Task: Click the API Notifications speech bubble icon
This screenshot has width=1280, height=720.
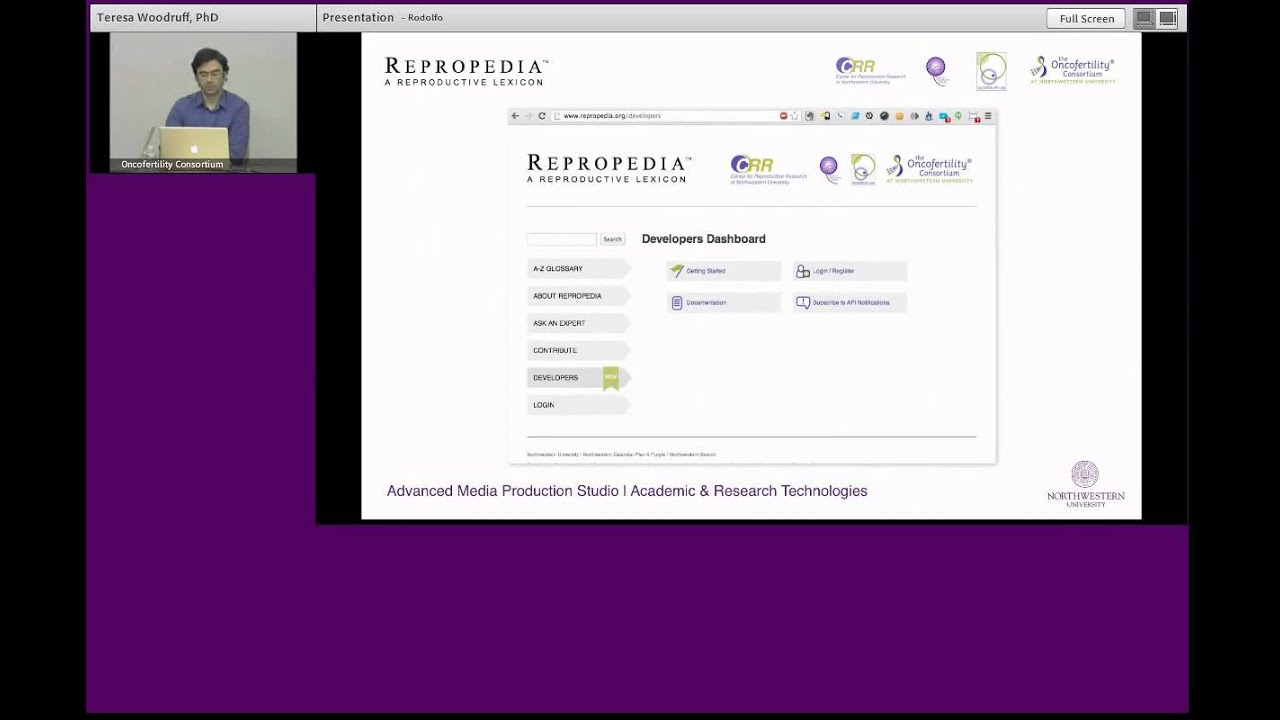Action: (803, 302)
